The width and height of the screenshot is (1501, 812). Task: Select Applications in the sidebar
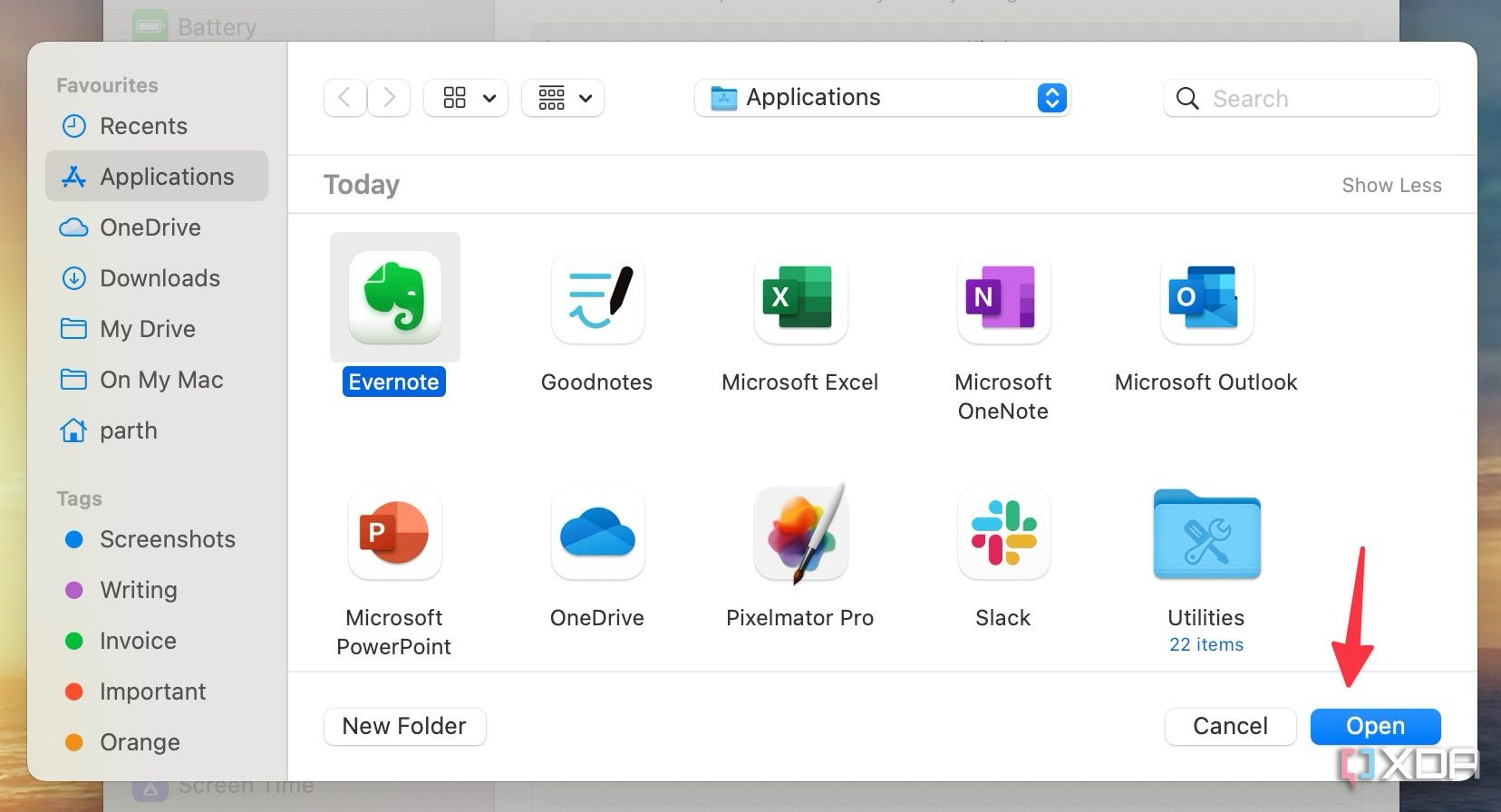tap(157, 176)
